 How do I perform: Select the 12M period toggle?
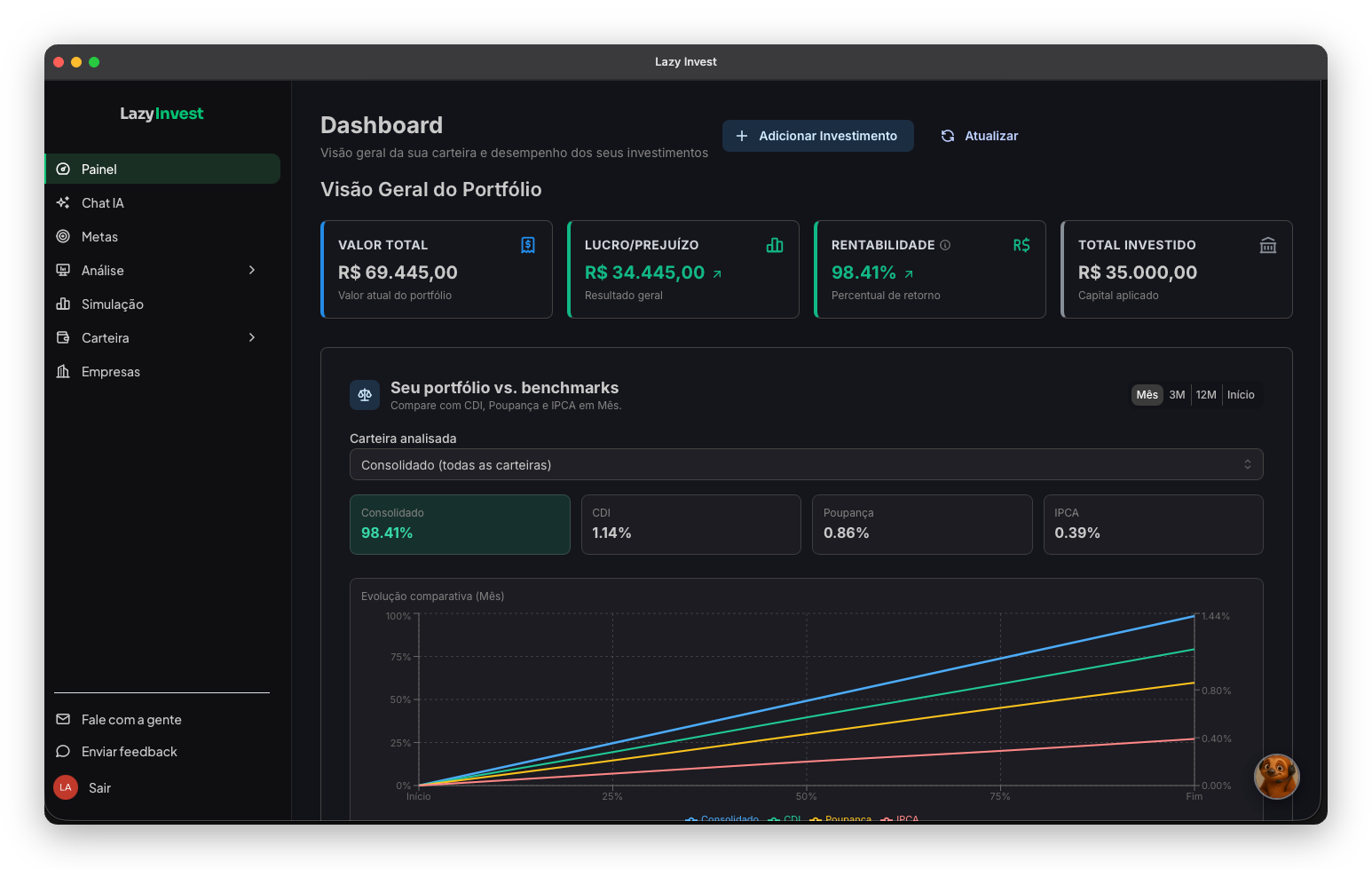pyautogui.click(x=1206, y=395)
